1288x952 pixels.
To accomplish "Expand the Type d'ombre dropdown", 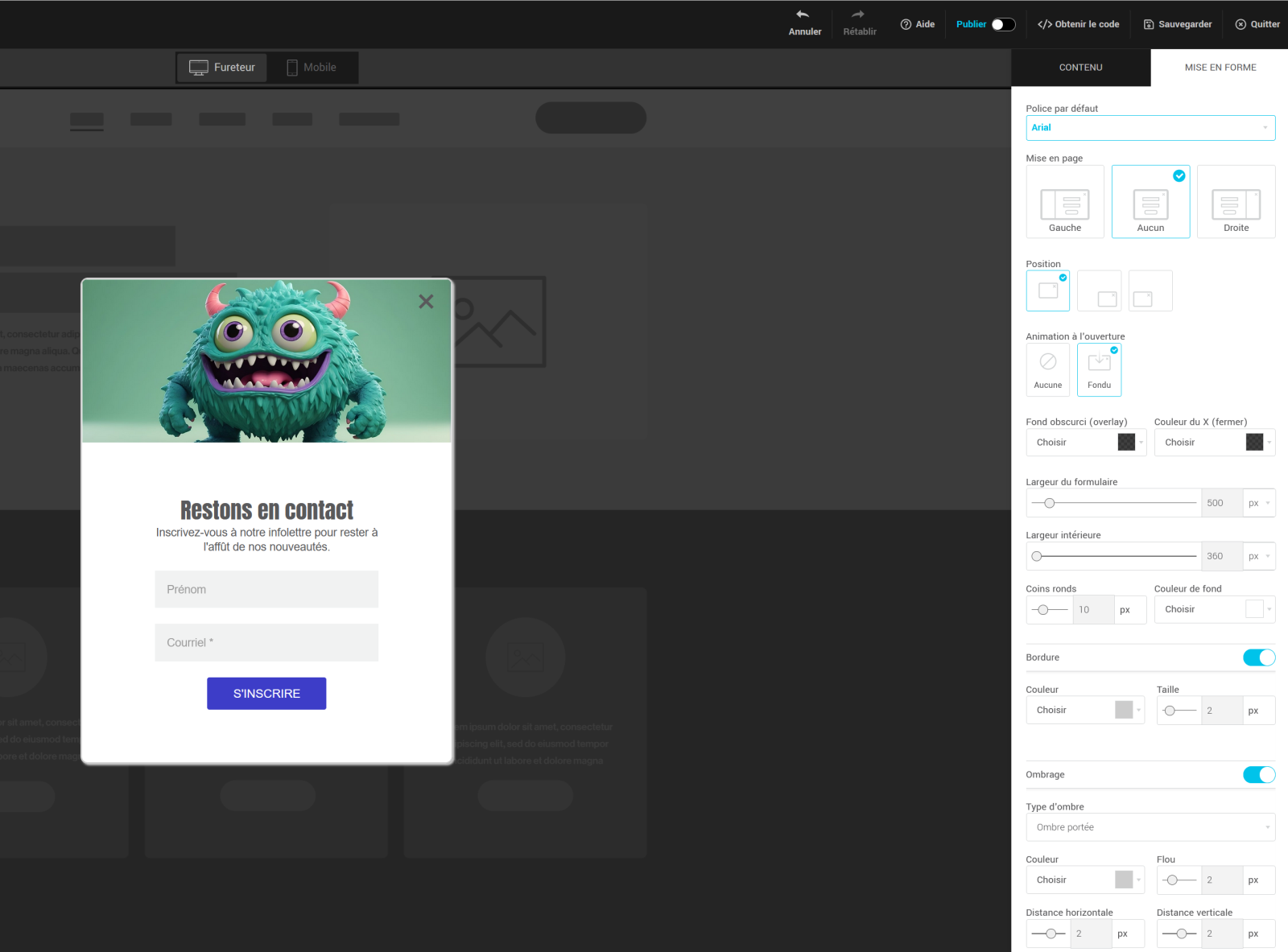I will (x=1150, y=827).
